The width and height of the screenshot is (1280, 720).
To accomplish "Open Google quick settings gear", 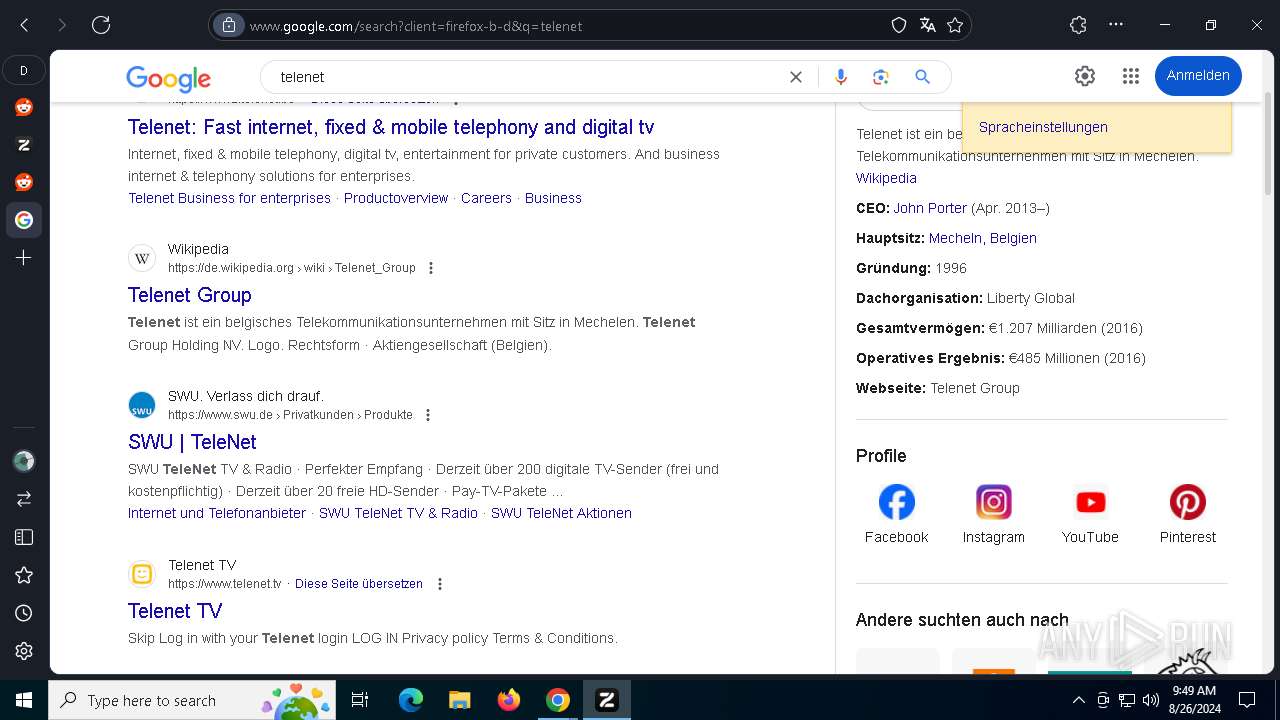I will point(1085,76).
